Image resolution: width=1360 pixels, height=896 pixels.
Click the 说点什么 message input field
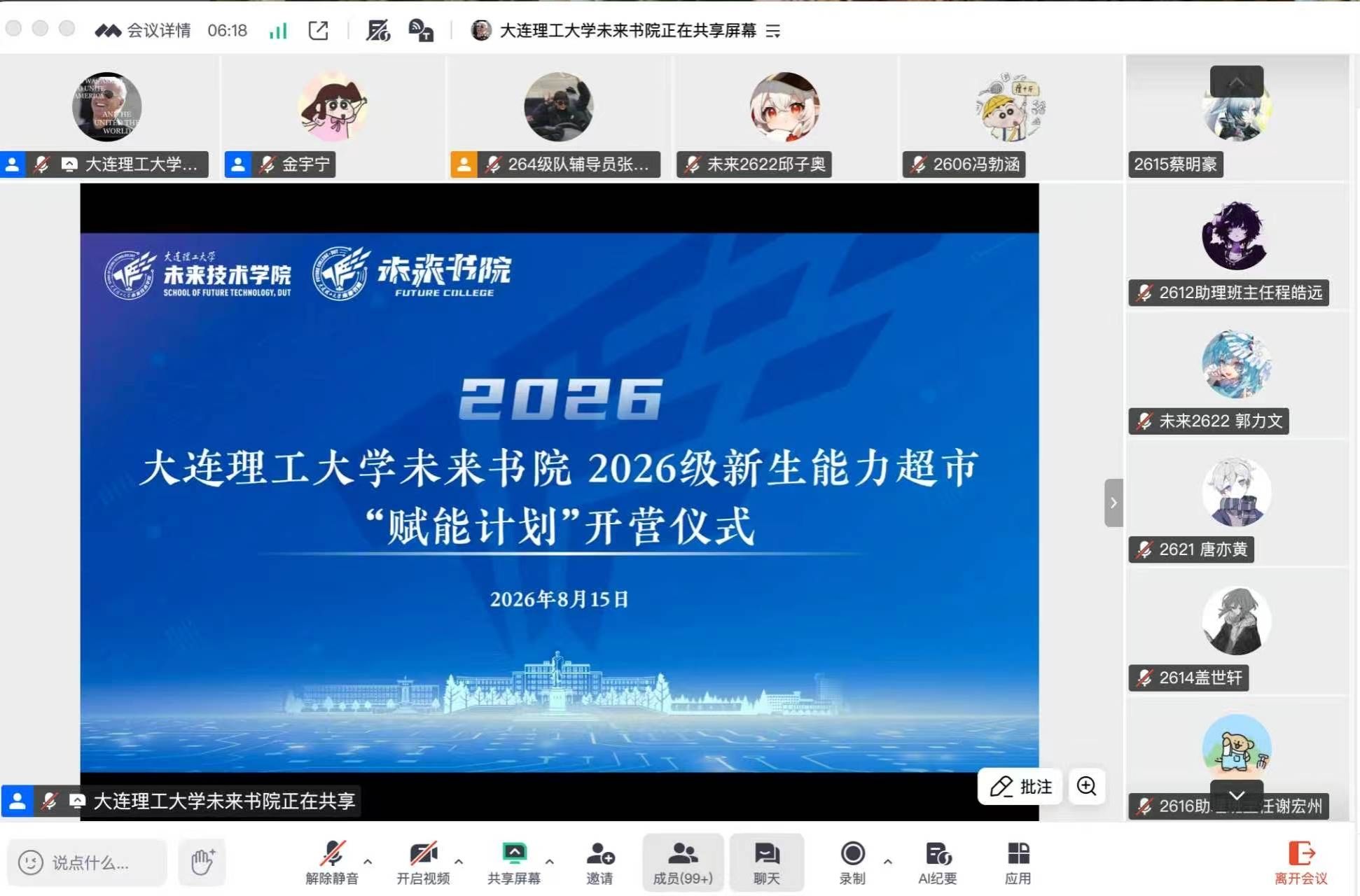88,862
